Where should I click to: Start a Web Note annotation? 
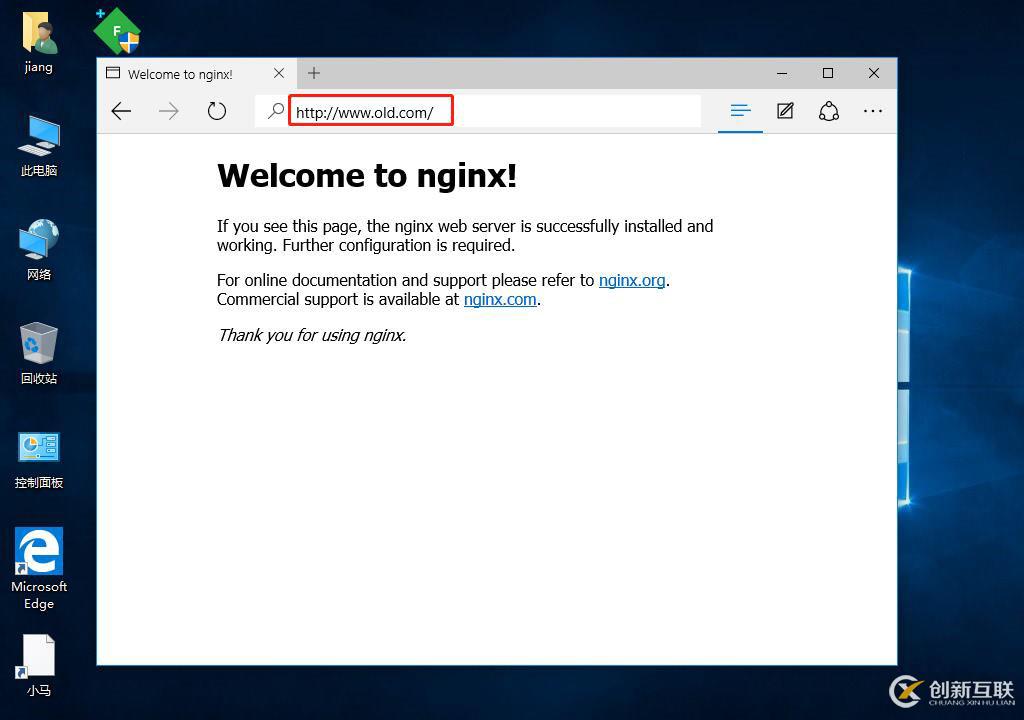785,111
